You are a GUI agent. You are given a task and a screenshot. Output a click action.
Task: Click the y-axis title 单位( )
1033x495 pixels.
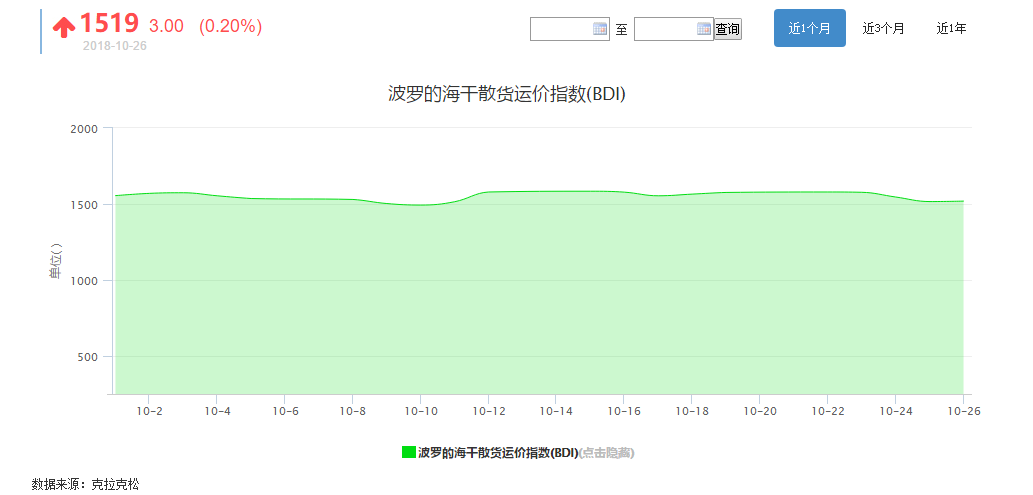click(x=57, y=262)
